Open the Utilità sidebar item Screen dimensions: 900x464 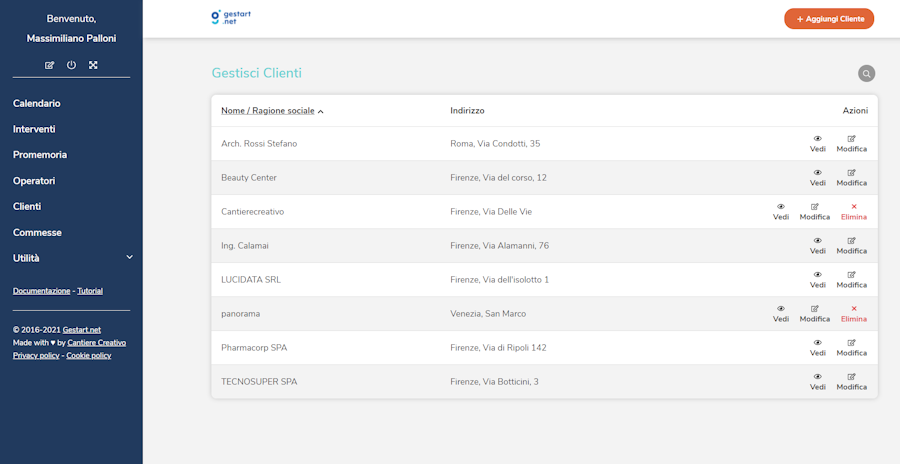coord(26,258)
